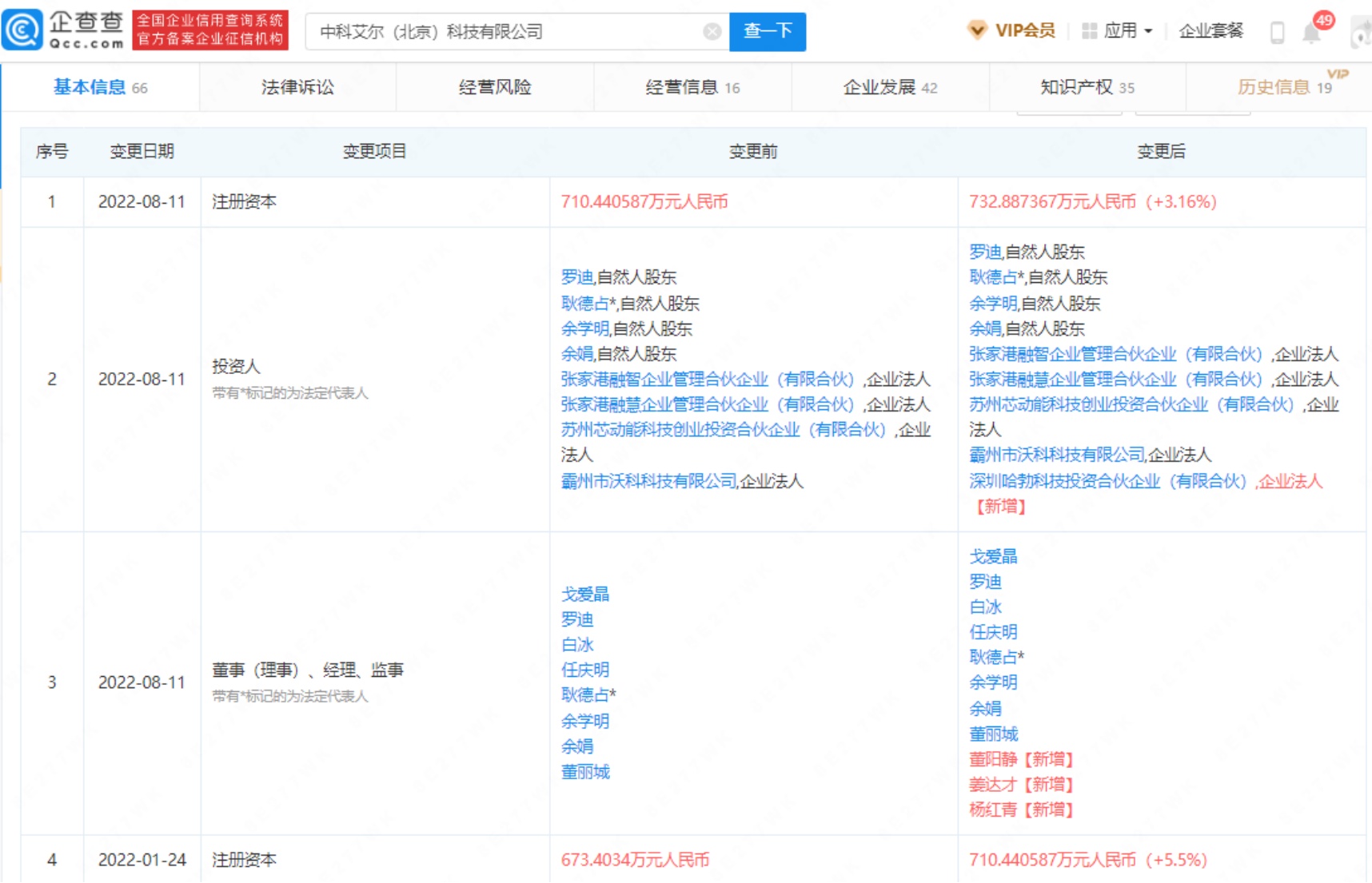
Task: Click the 应用 grid icon
Action: 1089,31
